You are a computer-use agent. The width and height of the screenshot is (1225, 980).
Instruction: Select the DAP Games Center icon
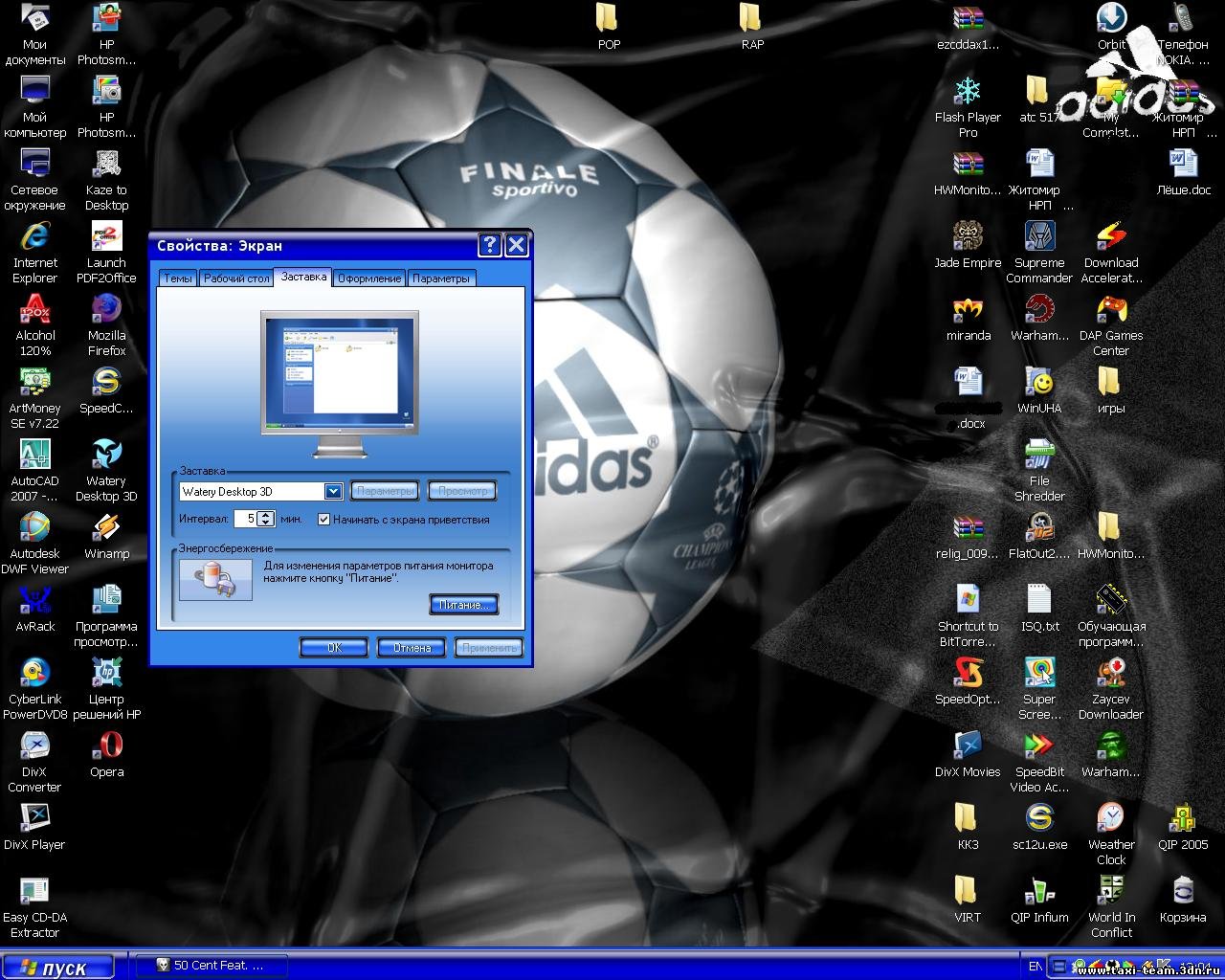[x=1111, y=325]
